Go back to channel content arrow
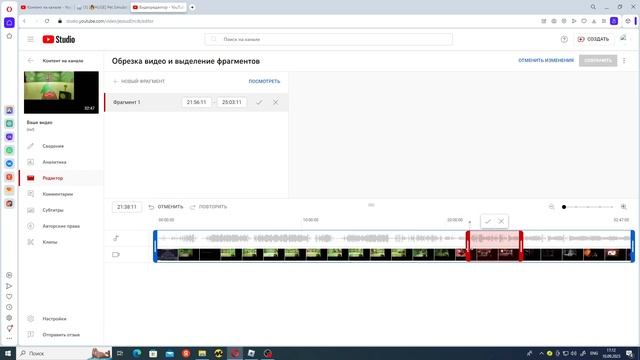This screenshot has width=640, height=360. pos(31,60)
